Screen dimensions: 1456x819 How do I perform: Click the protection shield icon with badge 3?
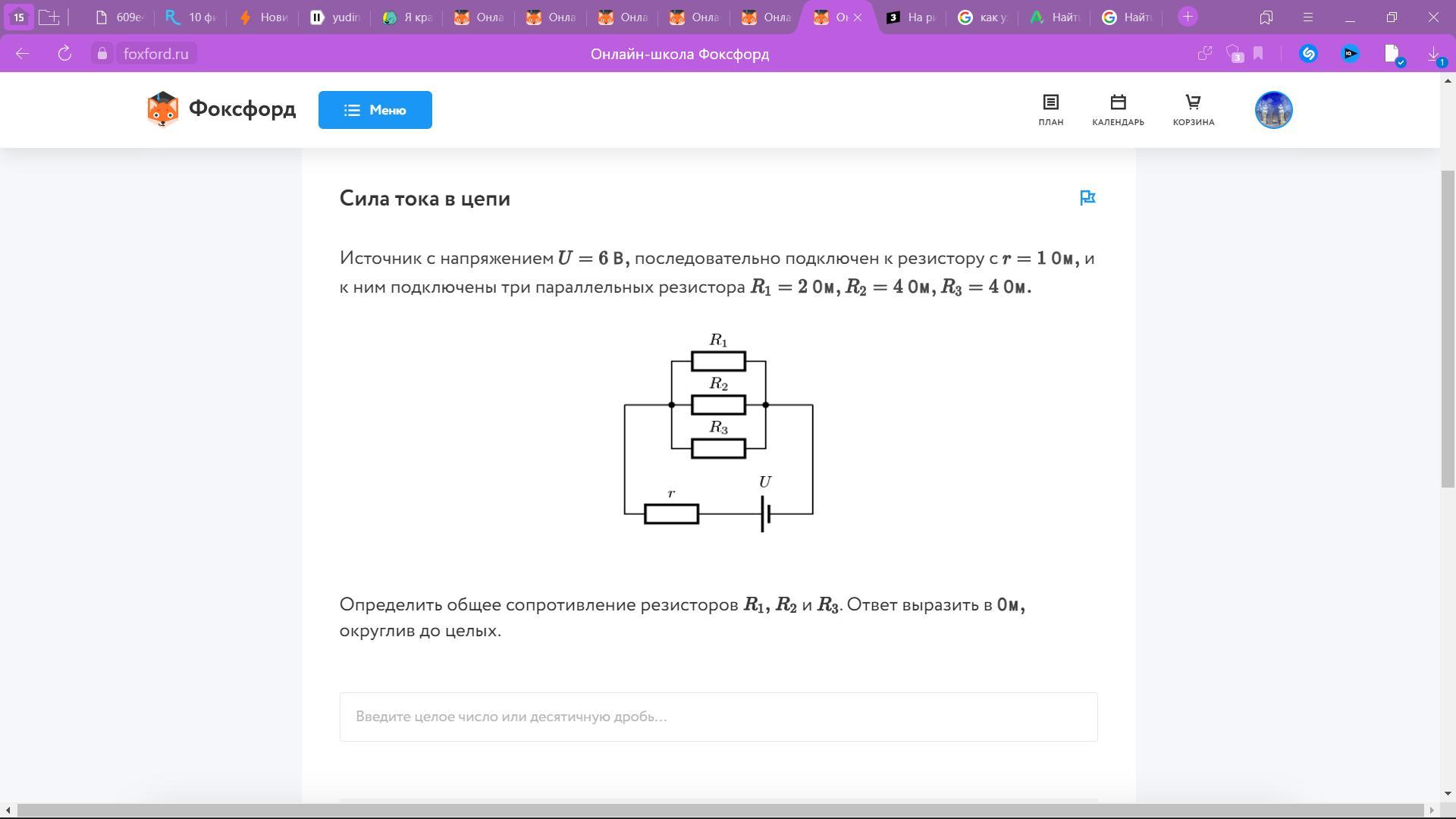pyautogui.click(x=1234, y=54)
